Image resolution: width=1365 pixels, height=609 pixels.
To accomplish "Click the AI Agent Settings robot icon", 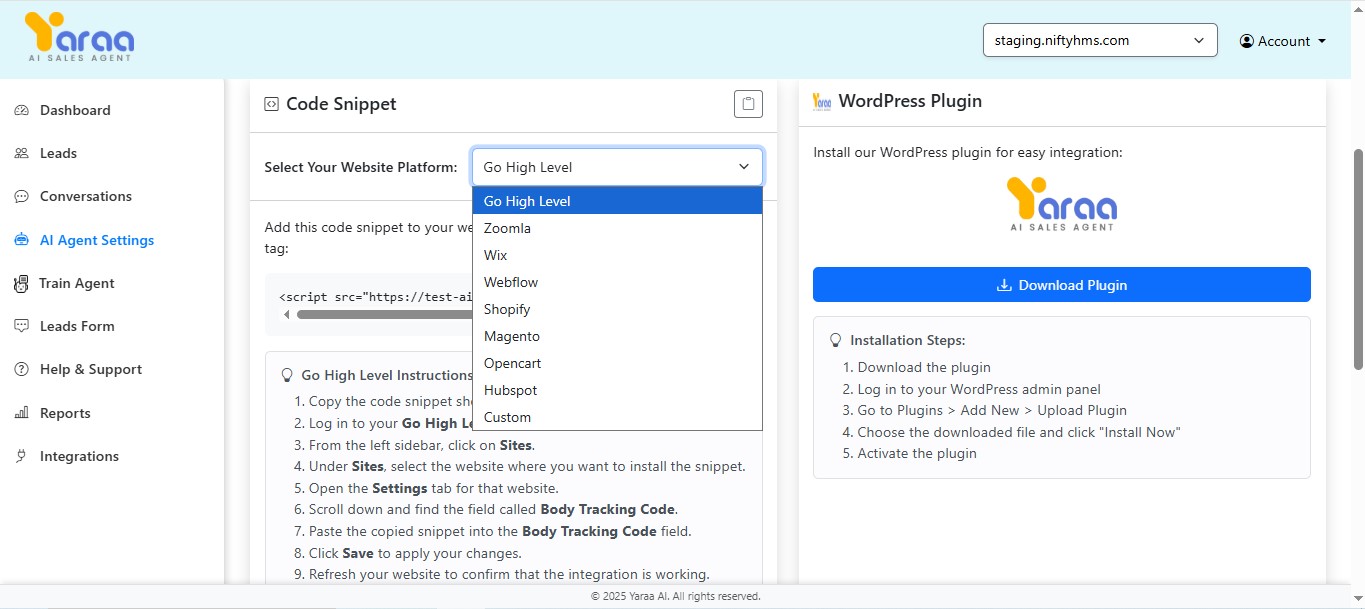I will point(21,240).
